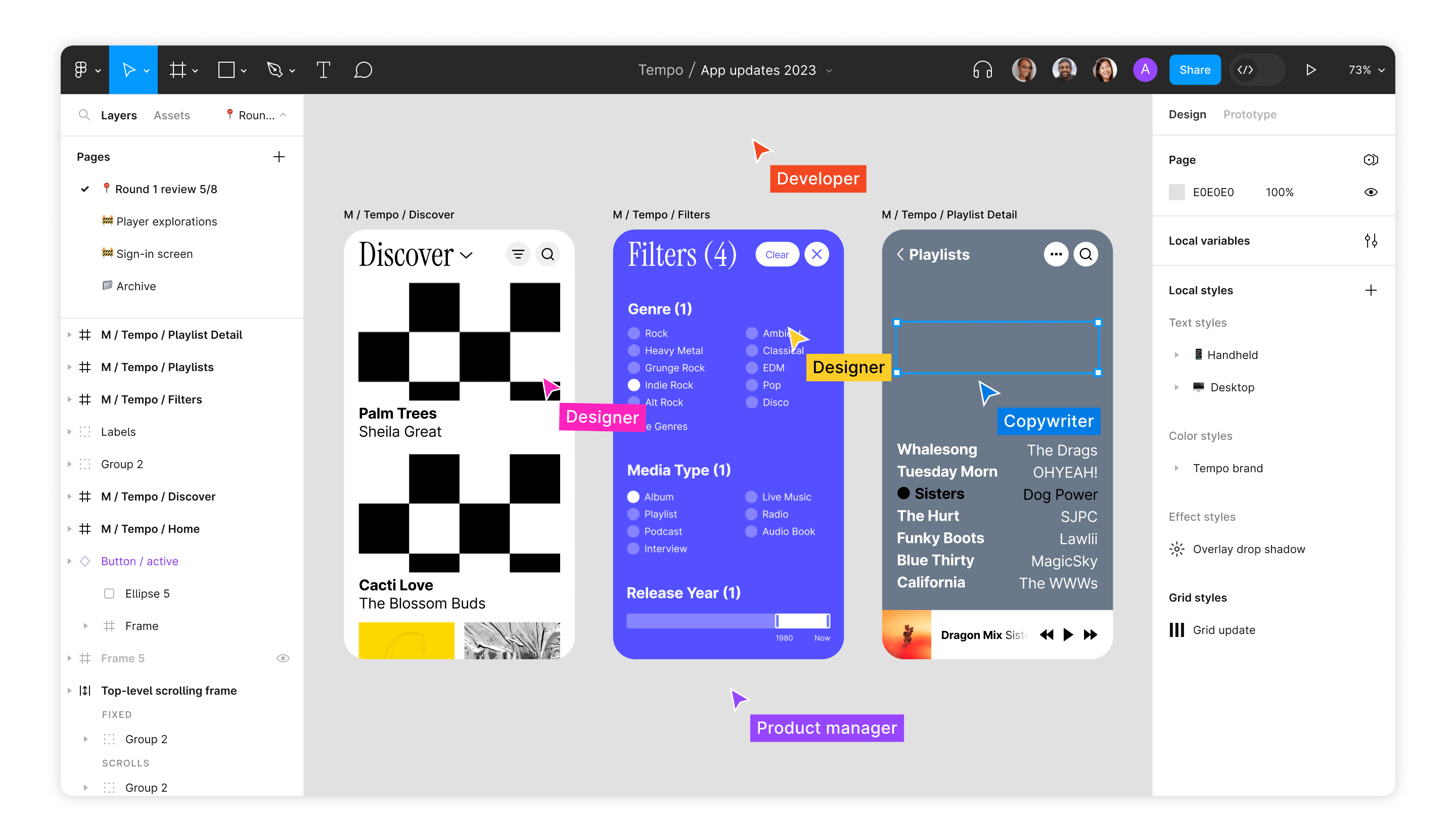This screenshot has width=1456, height=818.
Task: Enable Dev Mode with the code icon
Action: (x=1246, y=70)
